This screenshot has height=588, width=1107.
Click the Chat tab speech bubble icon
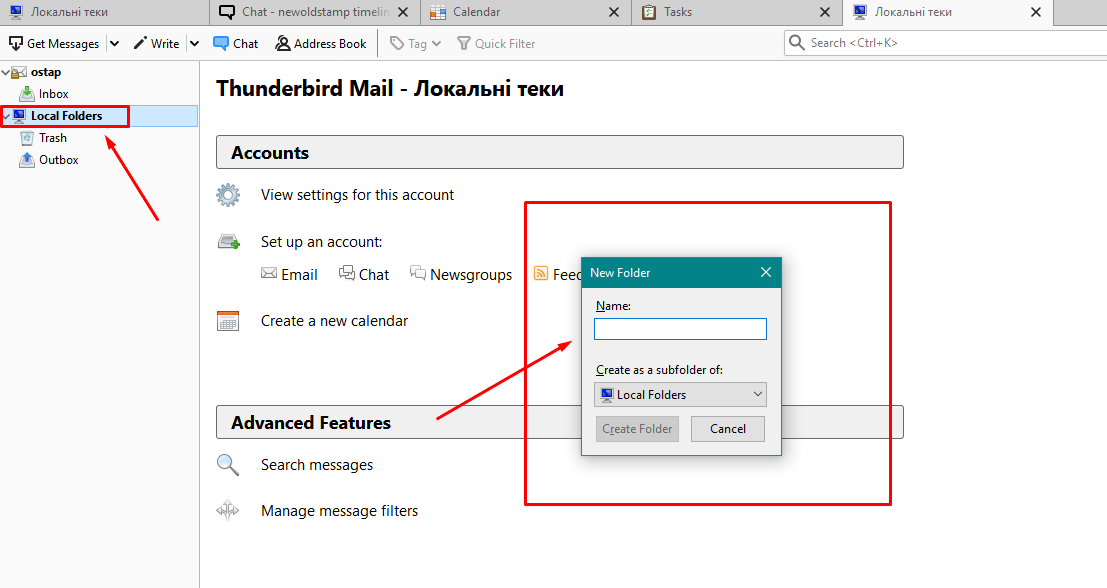point(227,12)
